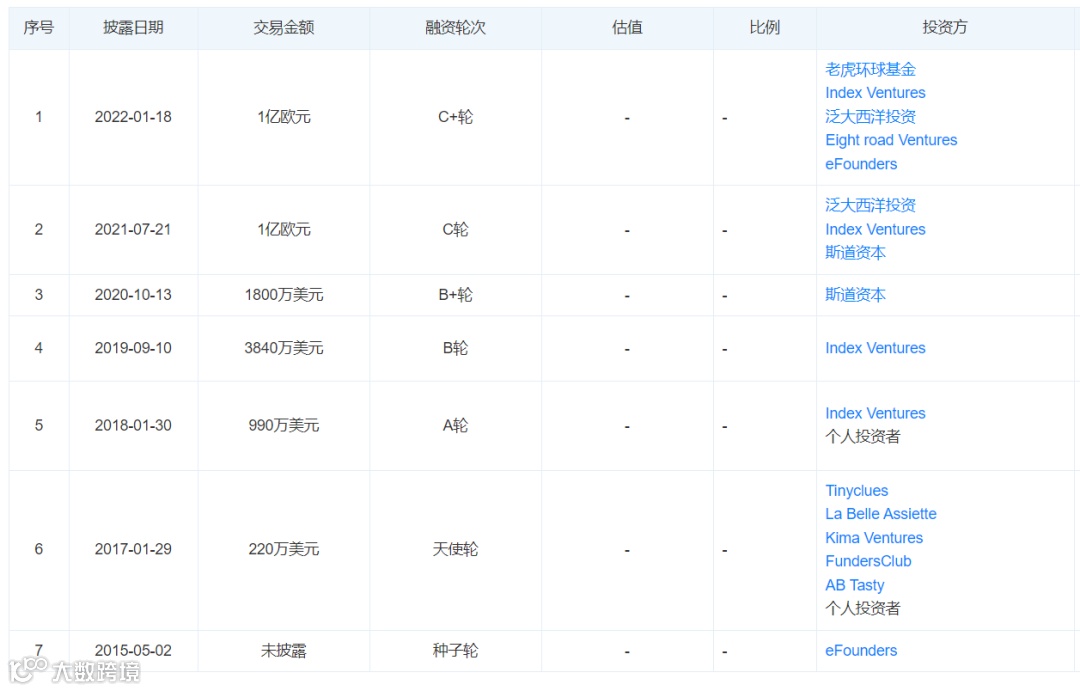Open La Belle Assiette investor link
The image size is (1080, 691).
click(x=880, y=514)
